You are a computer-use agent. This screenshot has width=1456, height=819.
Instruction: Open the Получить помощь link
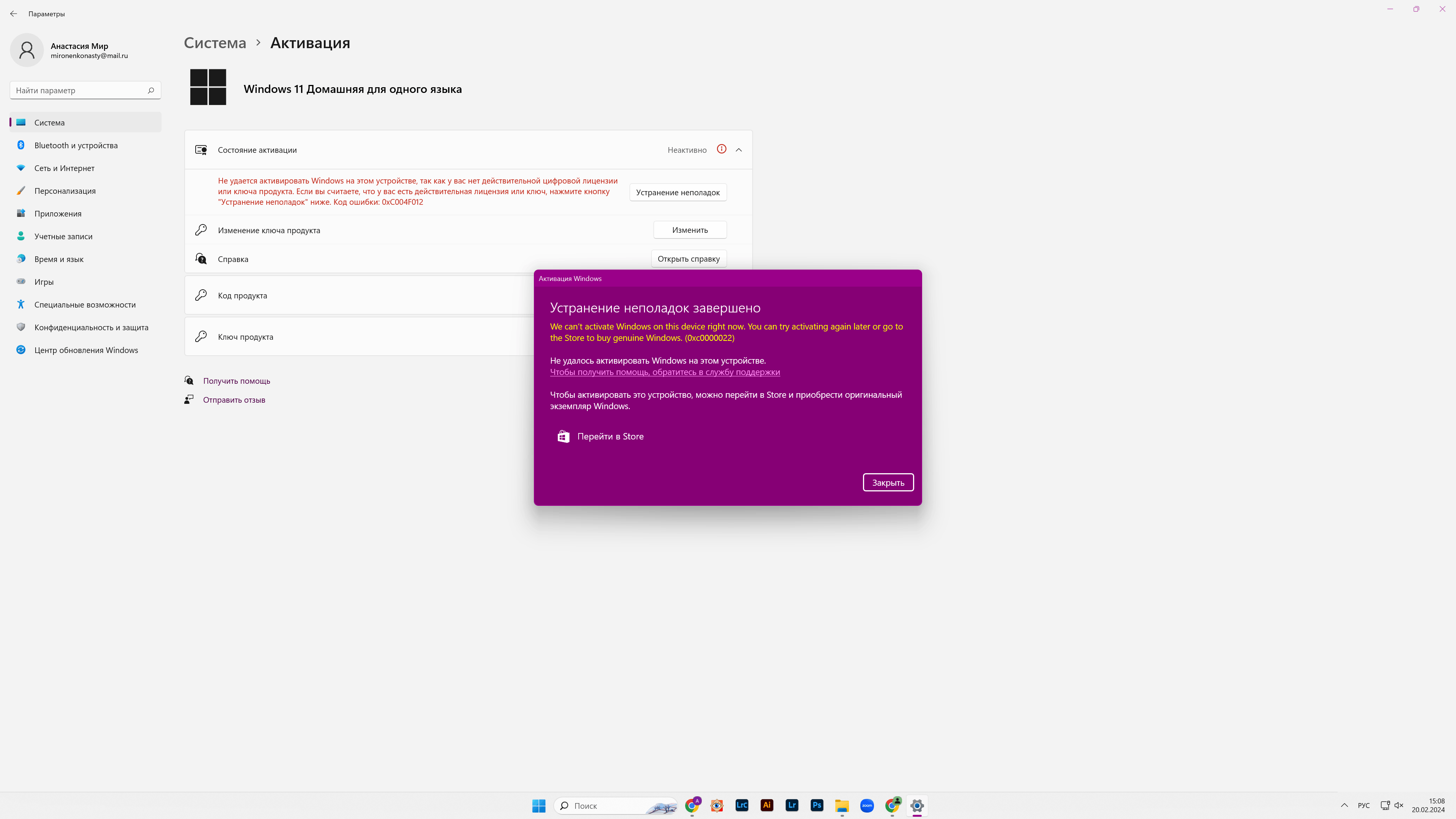coord(237,381)
